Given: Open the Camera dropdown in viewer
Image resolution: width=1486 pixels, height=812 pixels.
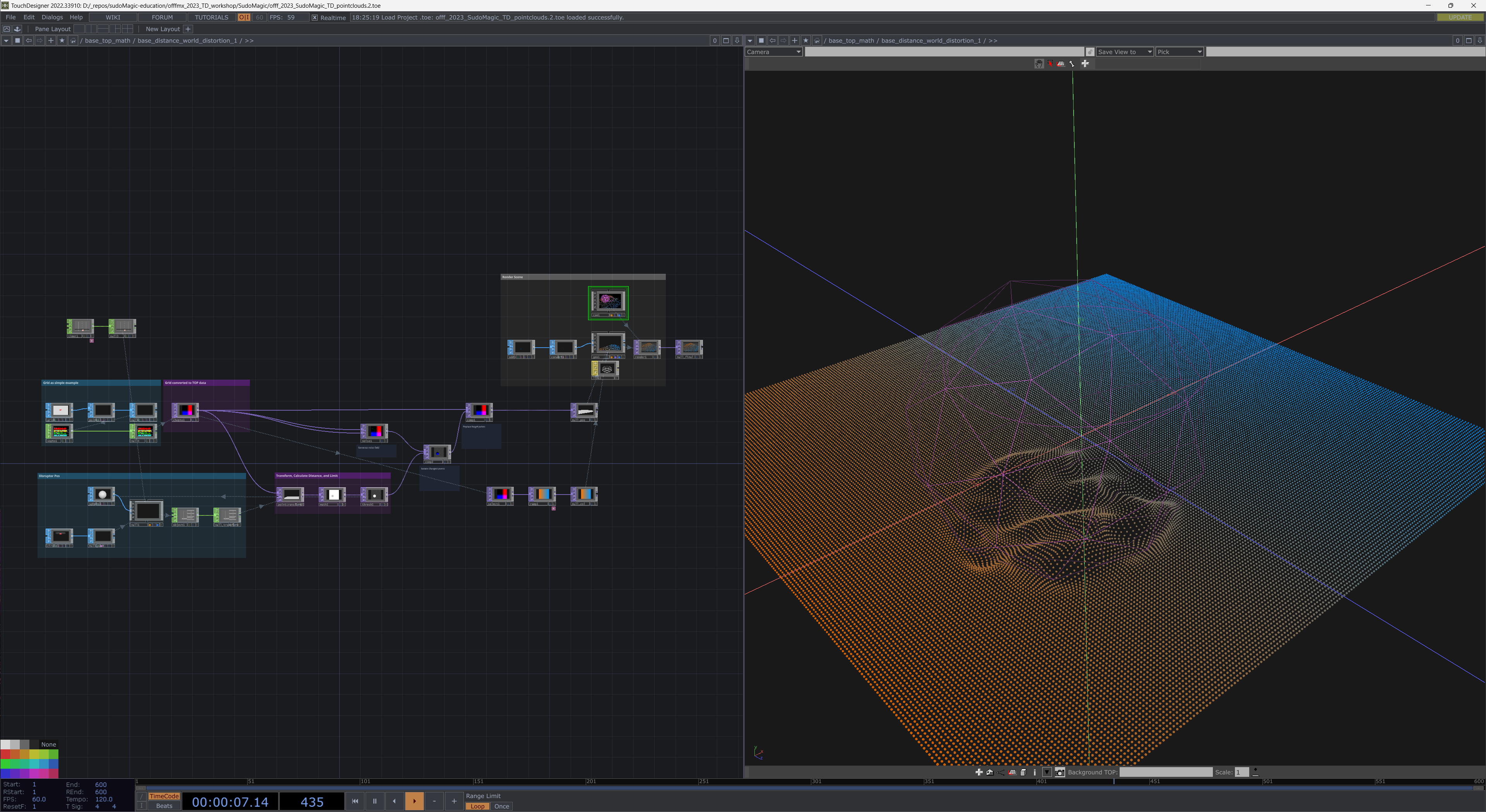Looking at the screenshot, I should point(773,52).
